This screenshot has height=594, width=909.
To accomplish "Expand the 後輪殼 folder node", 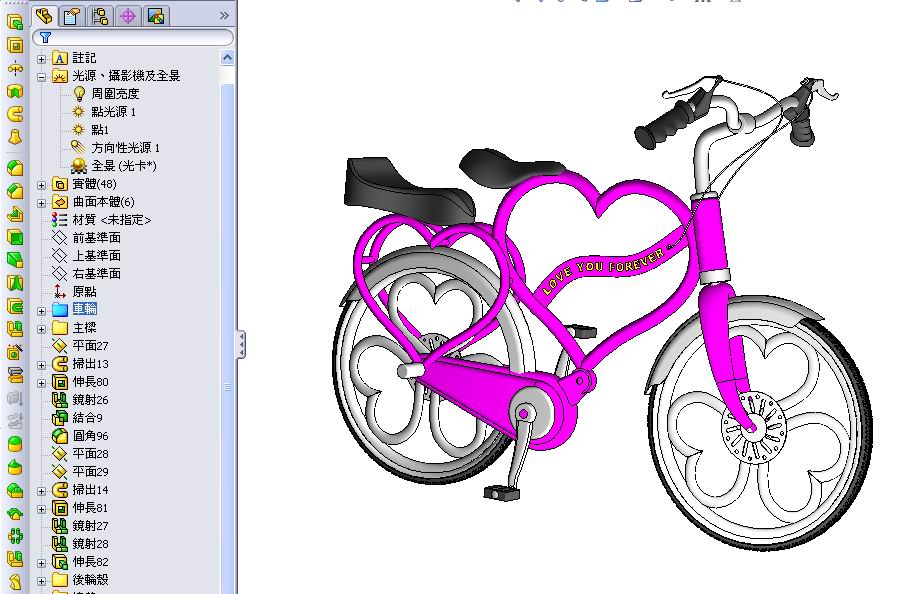I will tap(41, 580).
